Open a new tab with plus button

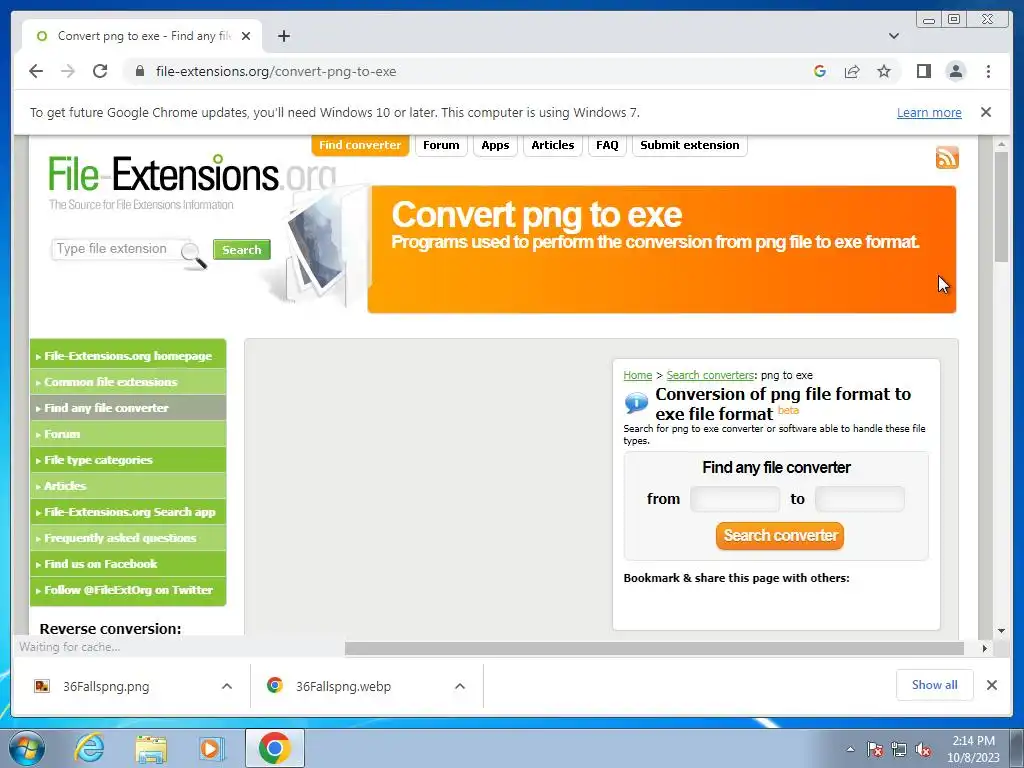pos(283,36)
